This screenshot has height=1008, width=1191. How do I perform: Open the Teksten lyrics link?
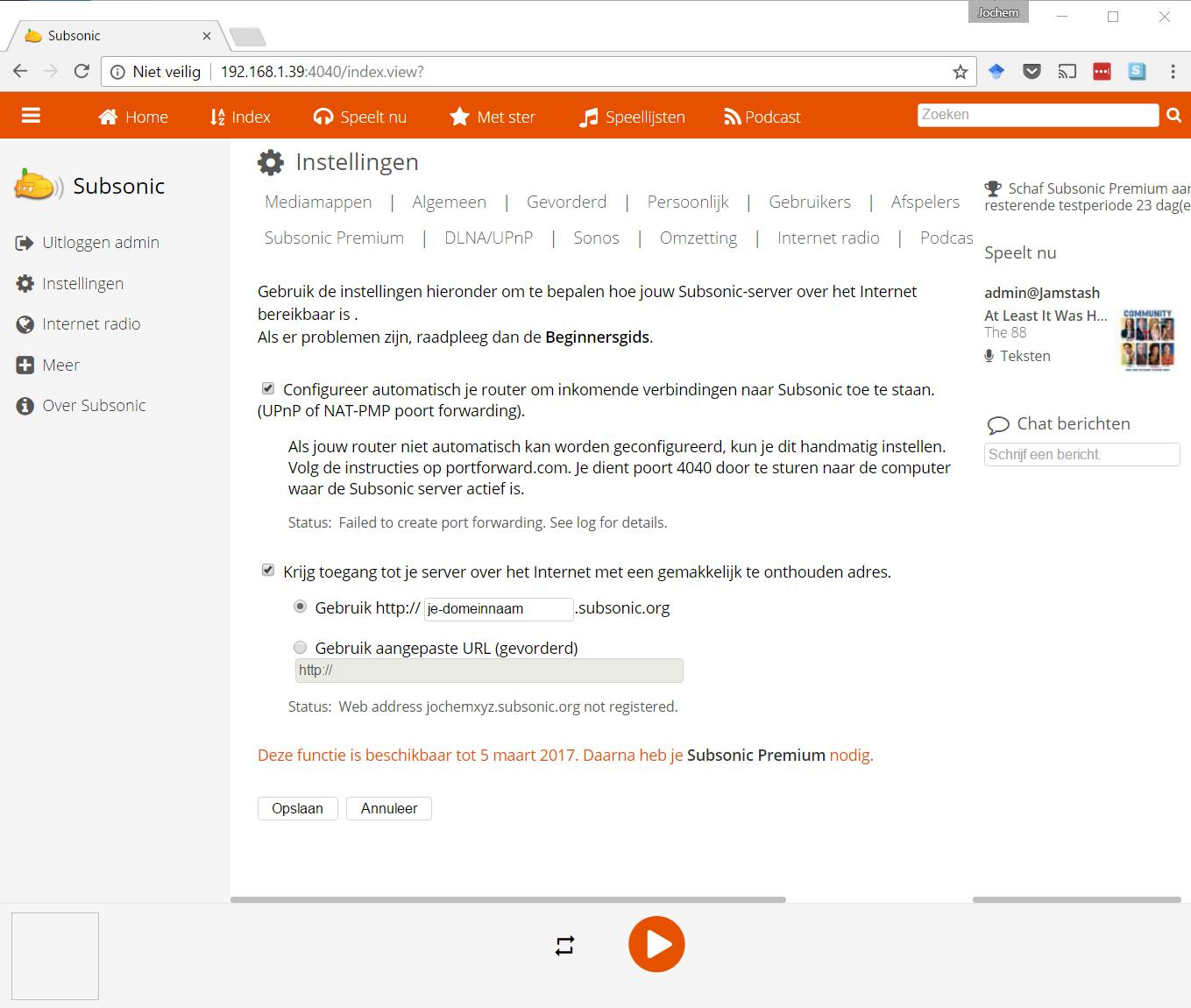1025,356
